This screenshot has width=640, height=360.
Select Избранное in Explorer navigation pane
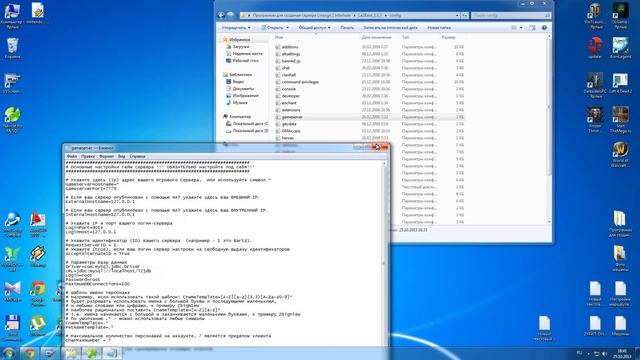[x=240, y=40]
